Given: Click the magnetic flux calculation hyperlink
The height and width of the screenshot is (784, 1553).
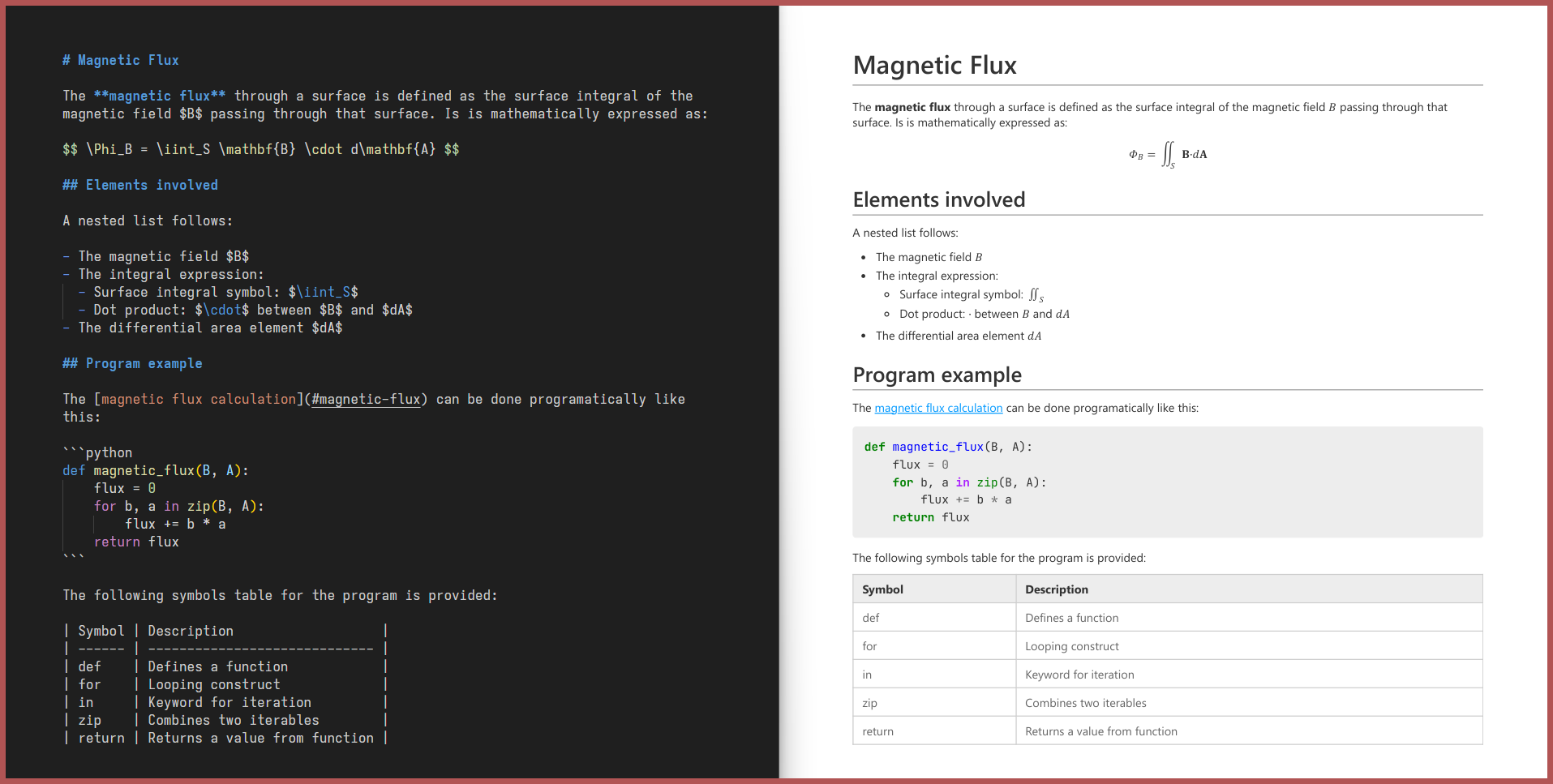Looking at the screenshot, I should 937,408.
